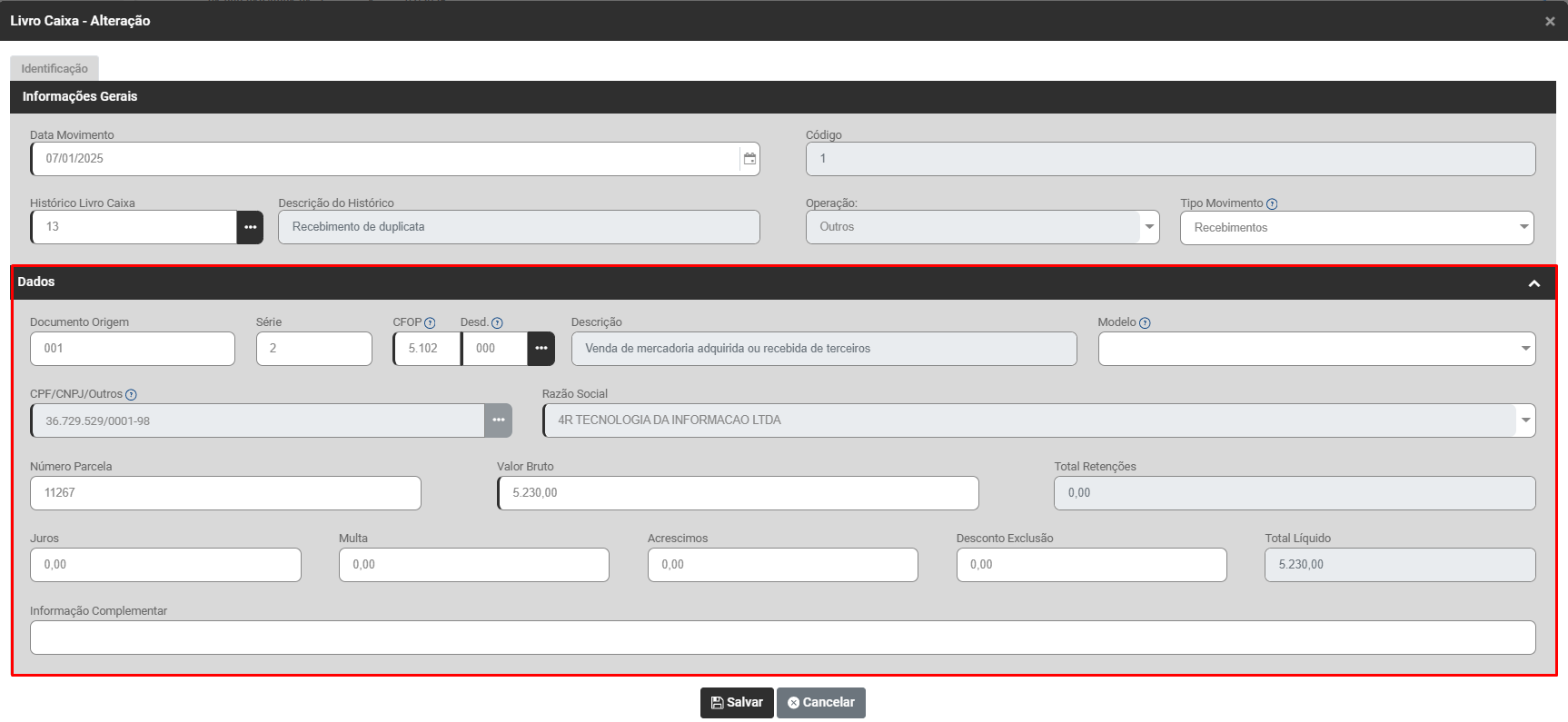The height and width of the screenshot is (722, 1568).
Task: Open Histórico Livro Caixa lookup button
Action: 250,227
